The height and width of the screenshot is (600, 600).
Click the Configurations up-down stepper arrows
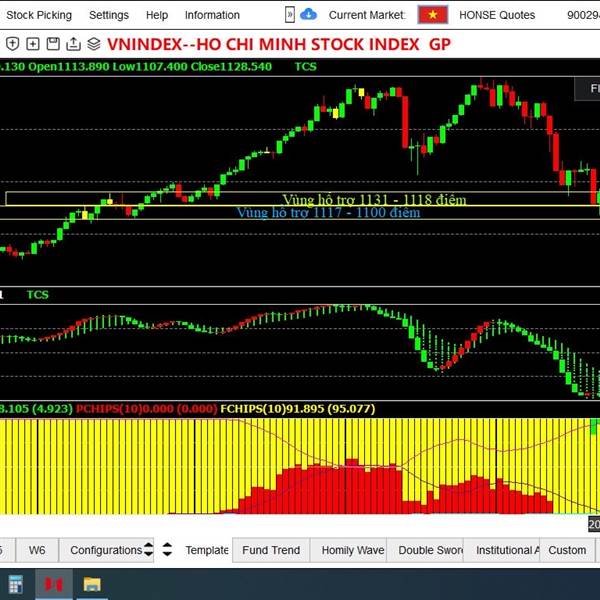pos(148,550)
